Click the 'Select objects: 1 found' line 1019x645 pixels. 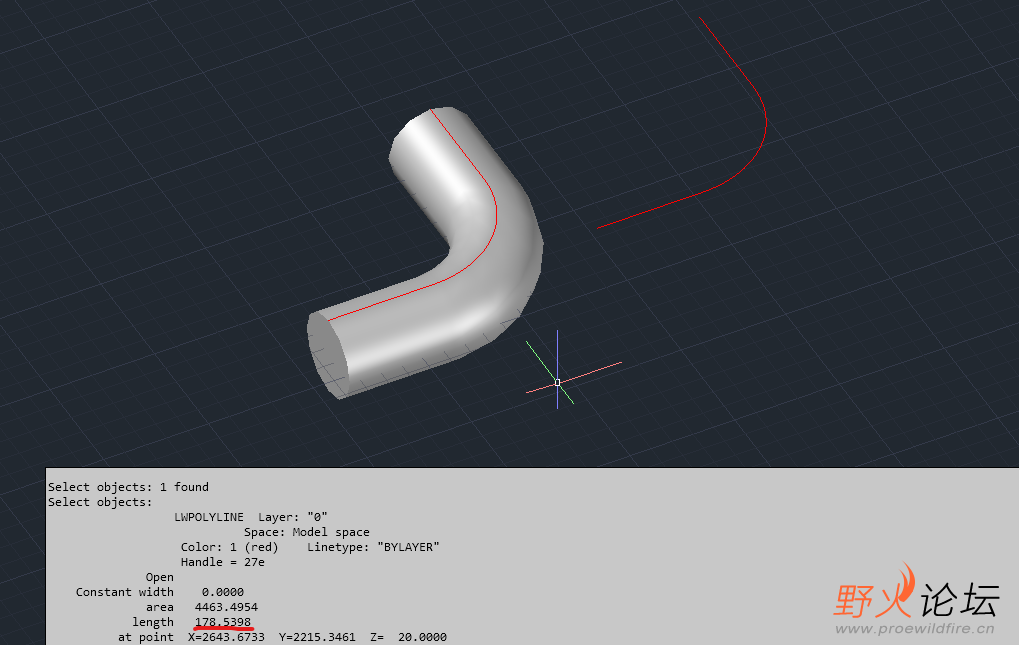[128, 487]
